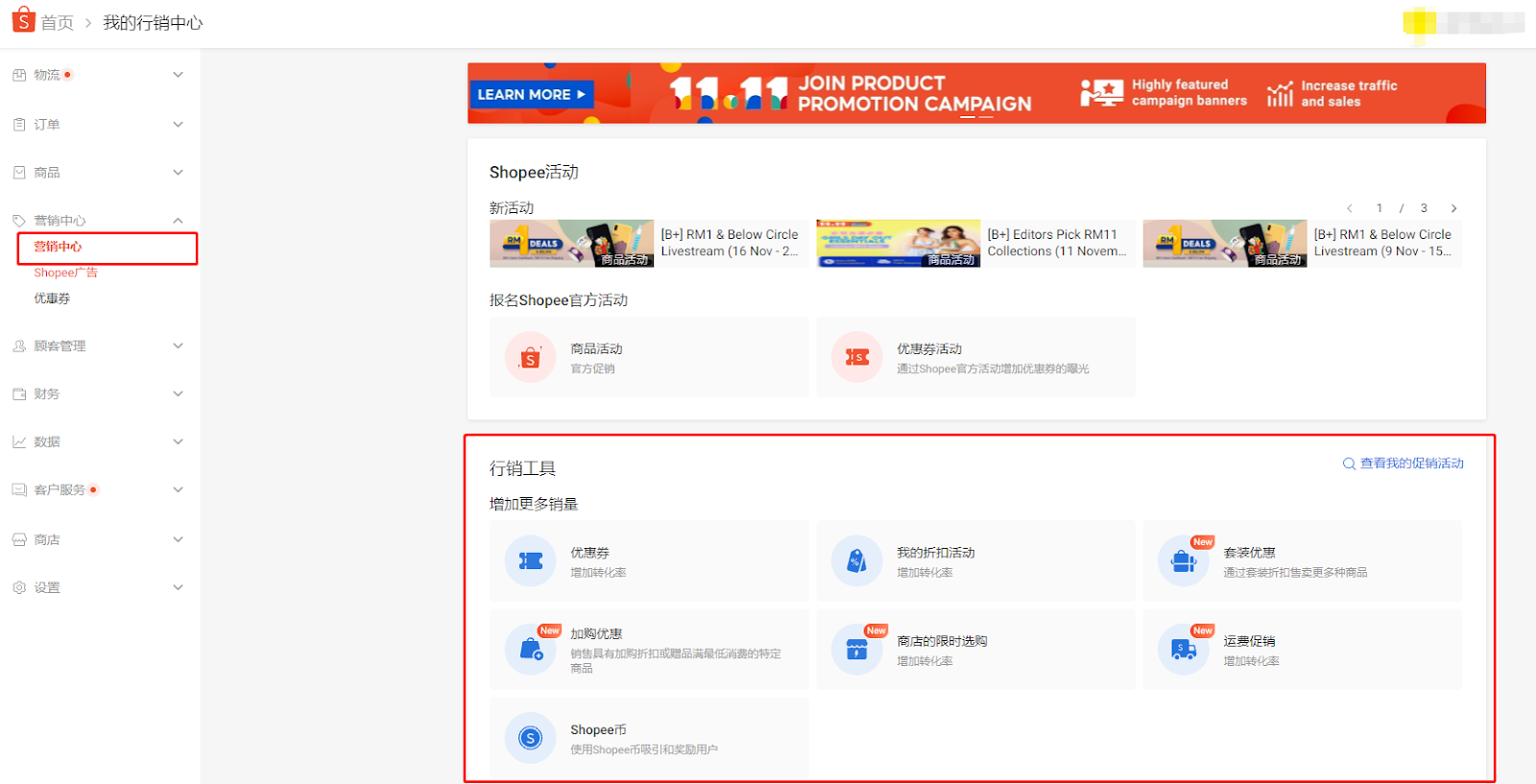Click the 商店的限时选购 card title
The image size is (1536, 784).
(x=942, y=641)
